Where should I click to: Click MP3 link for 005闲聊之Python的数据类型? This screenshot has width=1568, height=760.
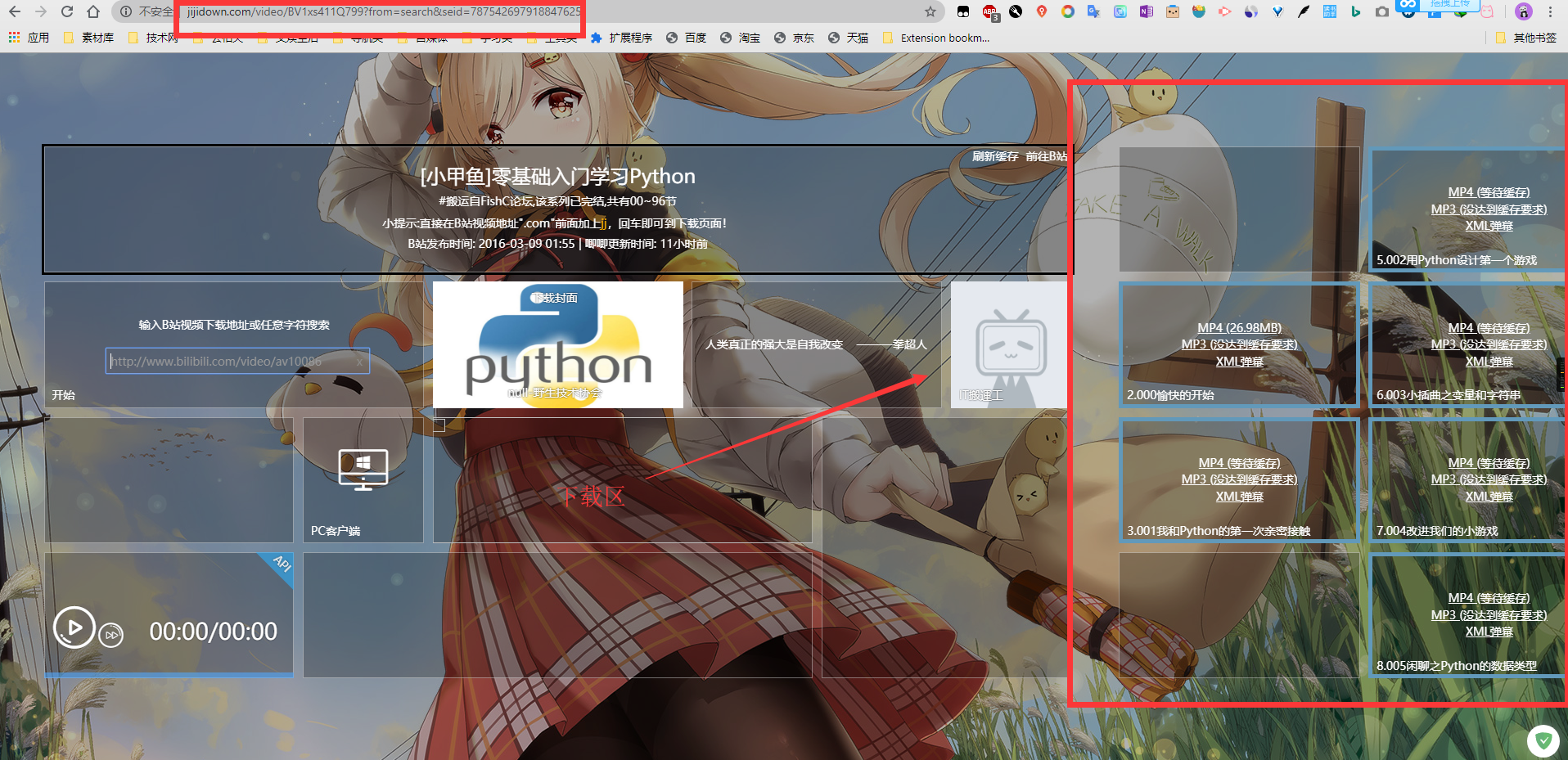(x=1489, y=615)
